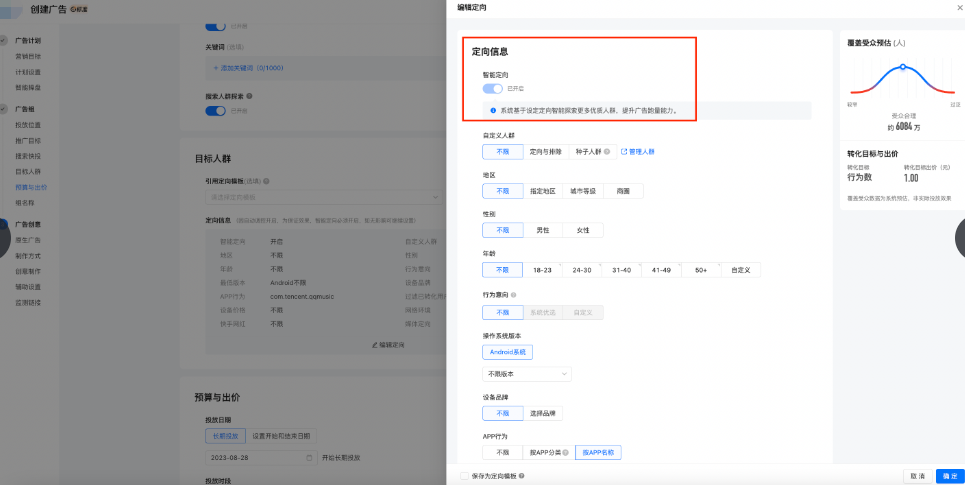Select 设置开始和结束日期 option
This screenshot has height=485, width=965.
281,436
